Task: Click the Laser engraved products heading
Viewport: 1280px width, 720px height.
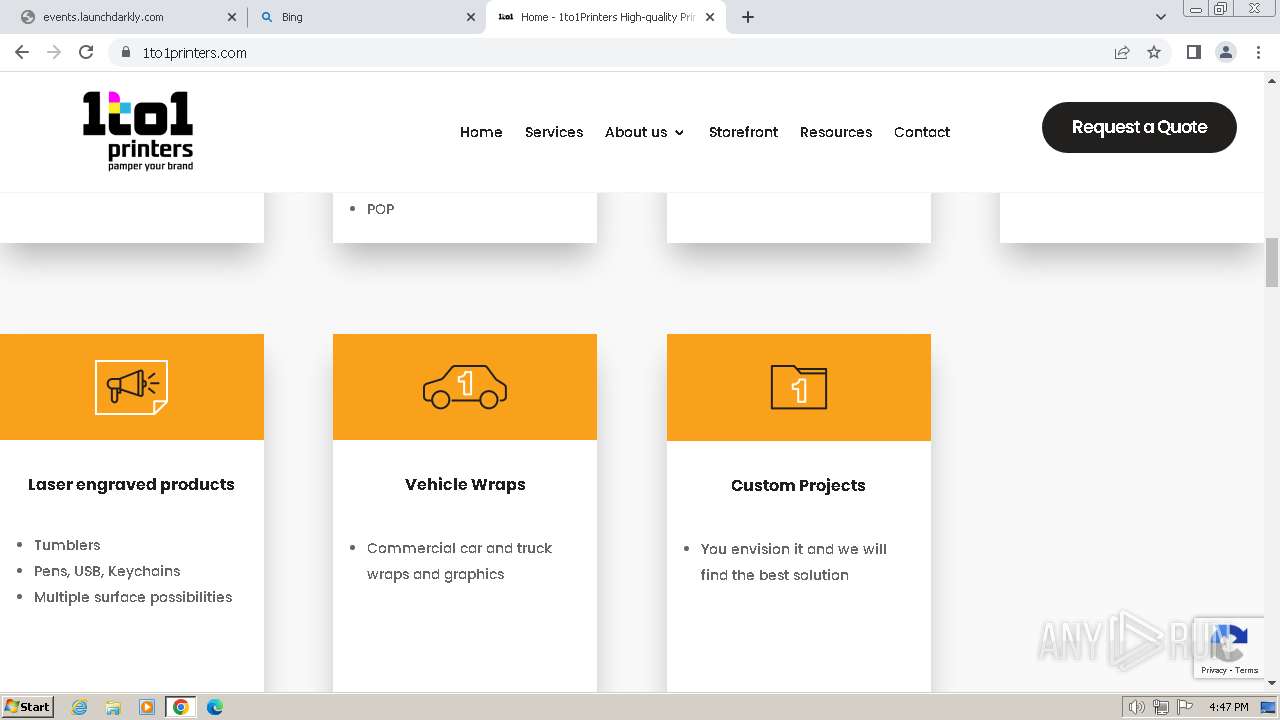Action: coord(131,484)
